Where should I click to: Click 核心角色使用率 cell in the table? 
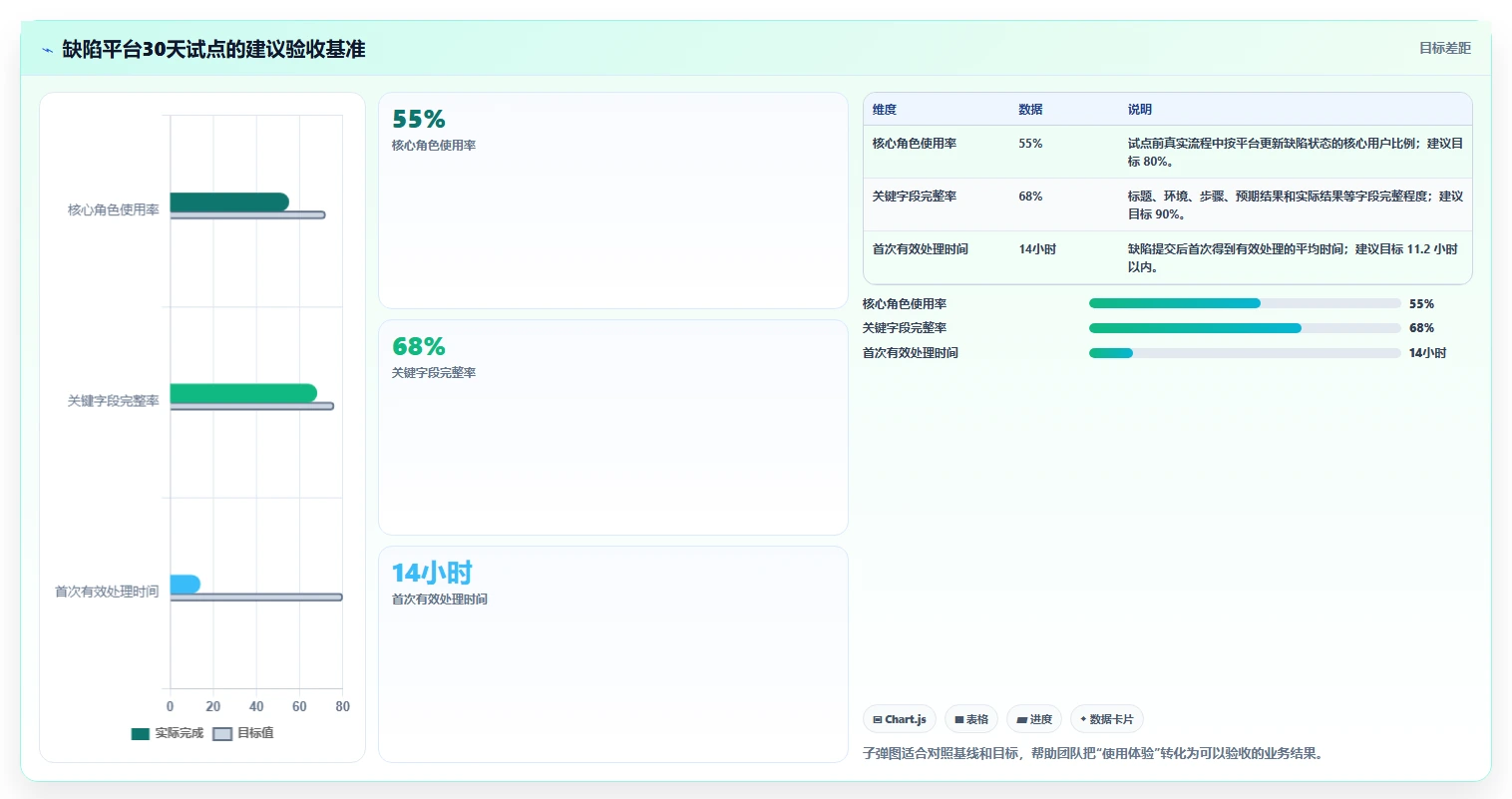click(915, 144)
